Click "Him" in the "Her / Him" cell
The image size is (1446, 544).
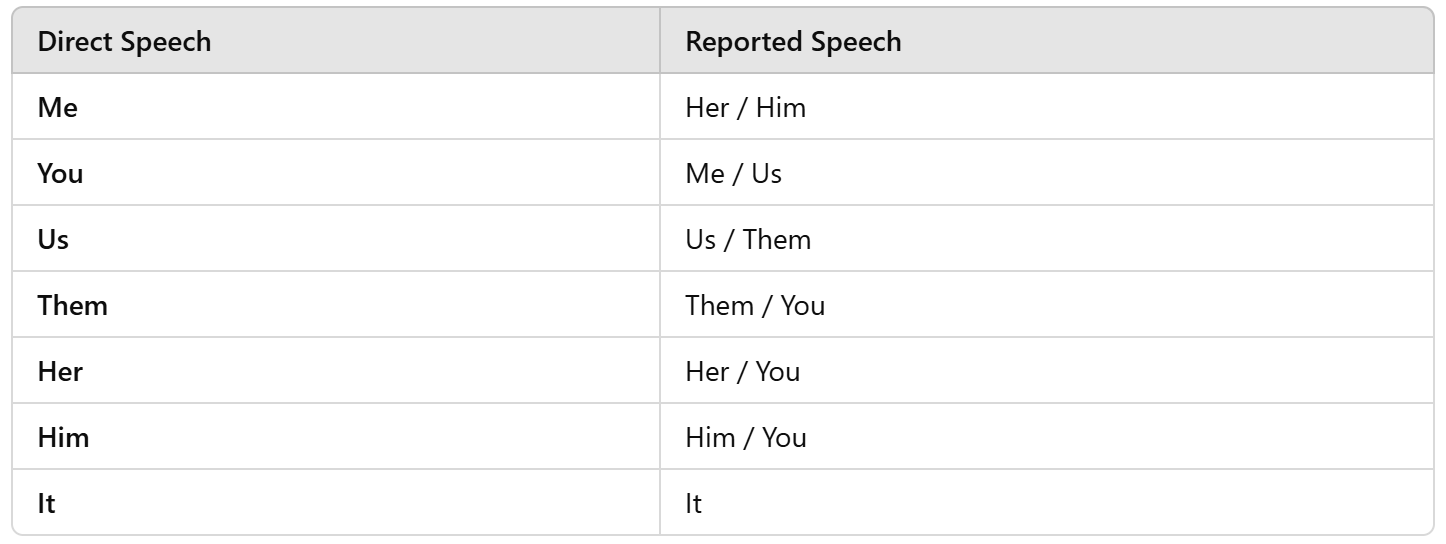click(x=781, y=108)
